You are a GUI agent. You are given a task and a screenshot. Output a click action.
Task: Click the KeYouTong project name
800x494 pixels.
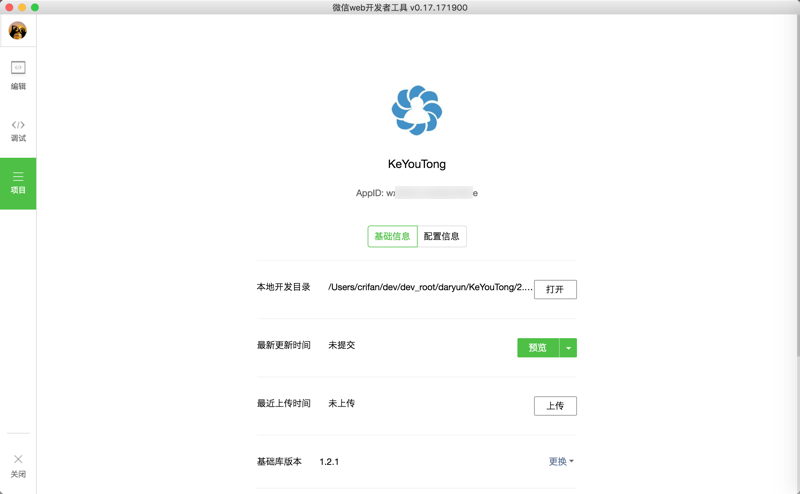pyautogui.click(x=417, y=164)
